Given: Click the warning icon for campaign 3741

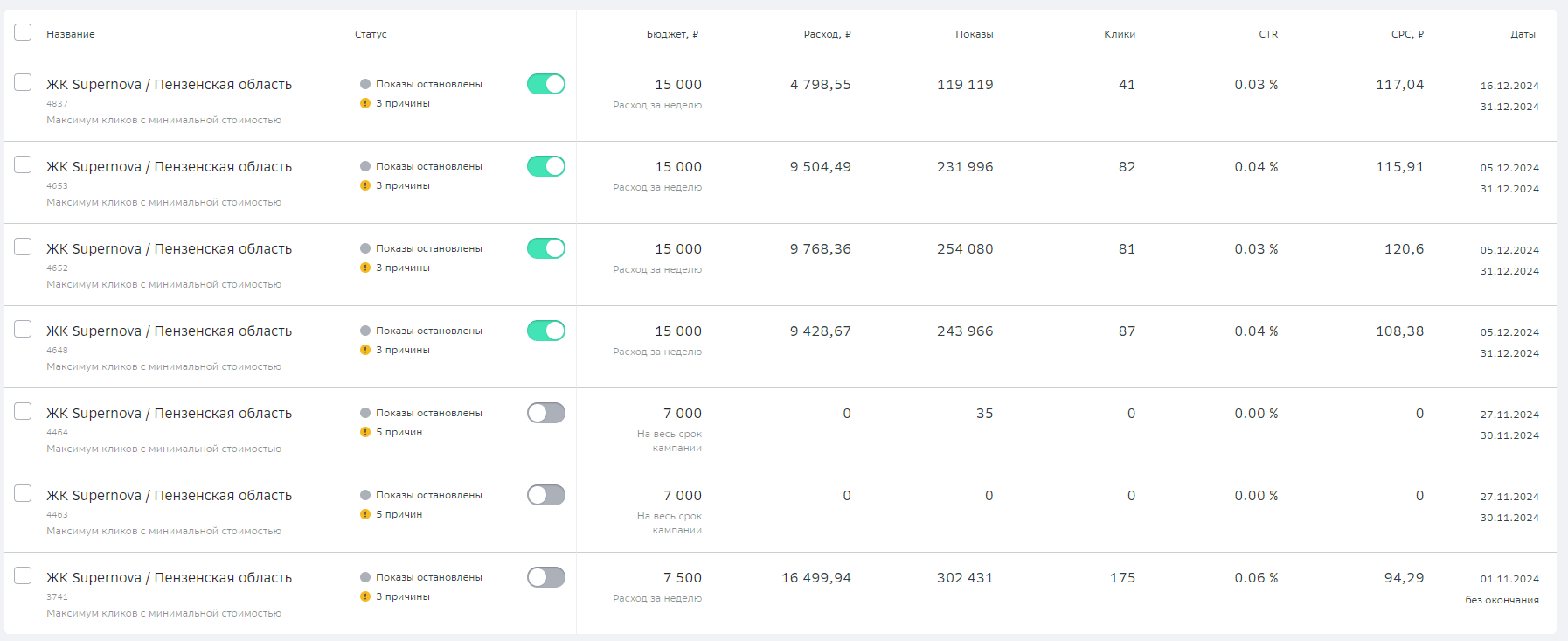Looking at the screenshot, I should (365, 596).
